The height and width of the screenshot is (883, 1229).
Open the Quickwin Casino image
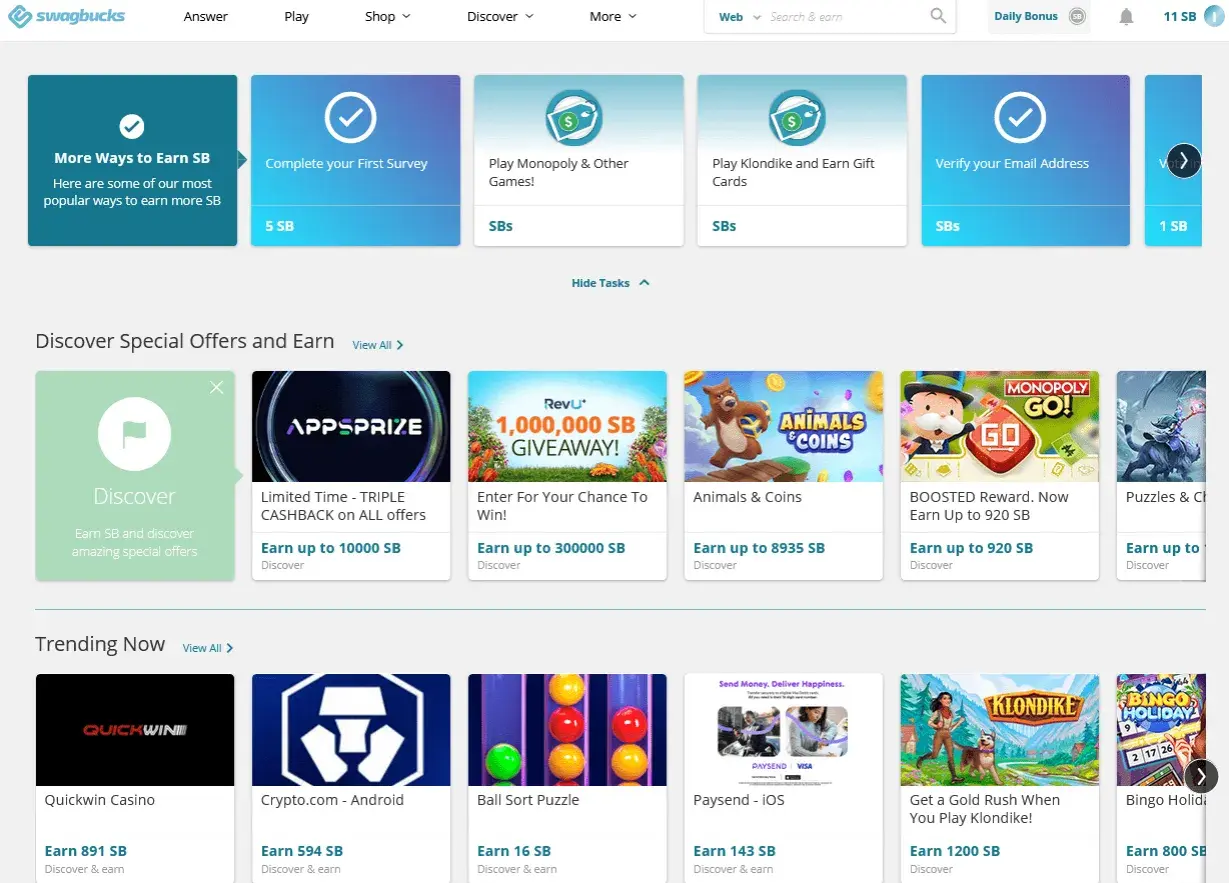coord(135,730)
